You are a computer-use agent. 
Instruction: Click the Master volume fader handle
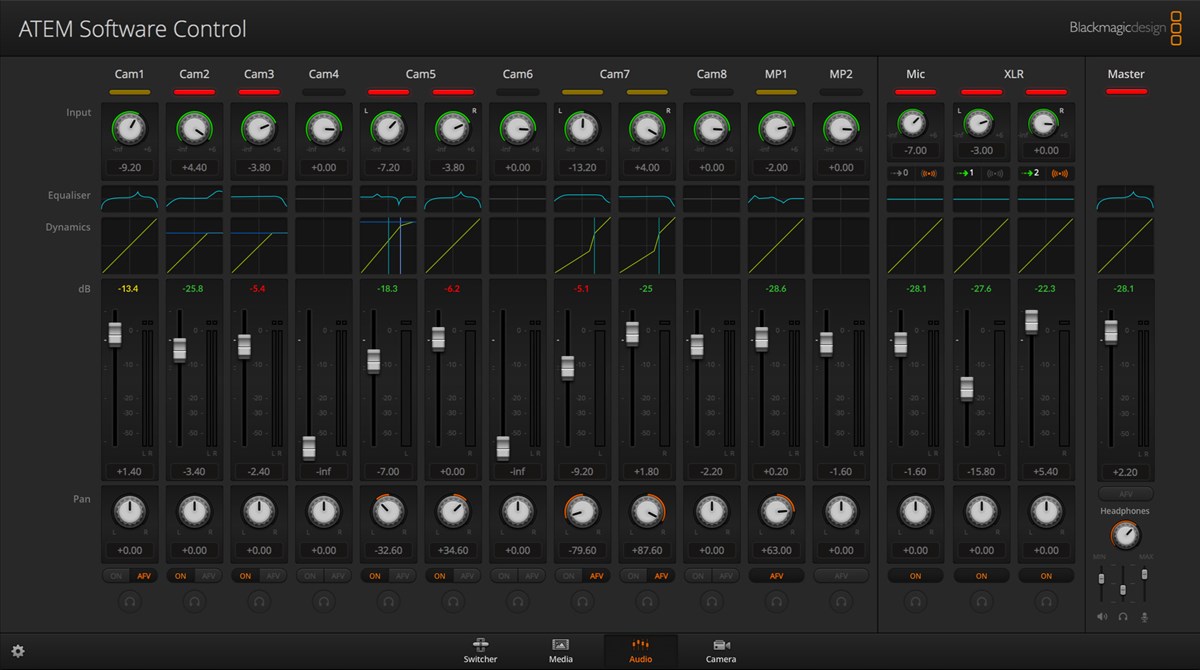pos(1110,332)
